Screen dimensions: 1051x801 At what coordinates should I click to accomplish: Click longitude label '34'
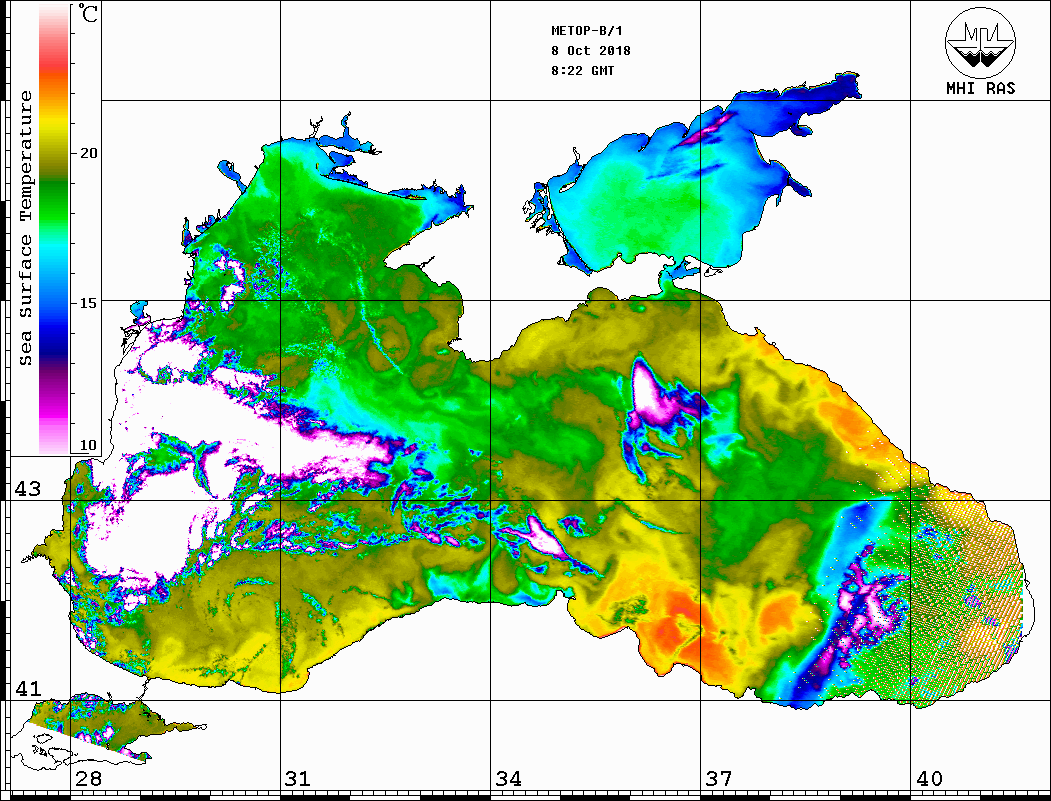pos(509,779)
